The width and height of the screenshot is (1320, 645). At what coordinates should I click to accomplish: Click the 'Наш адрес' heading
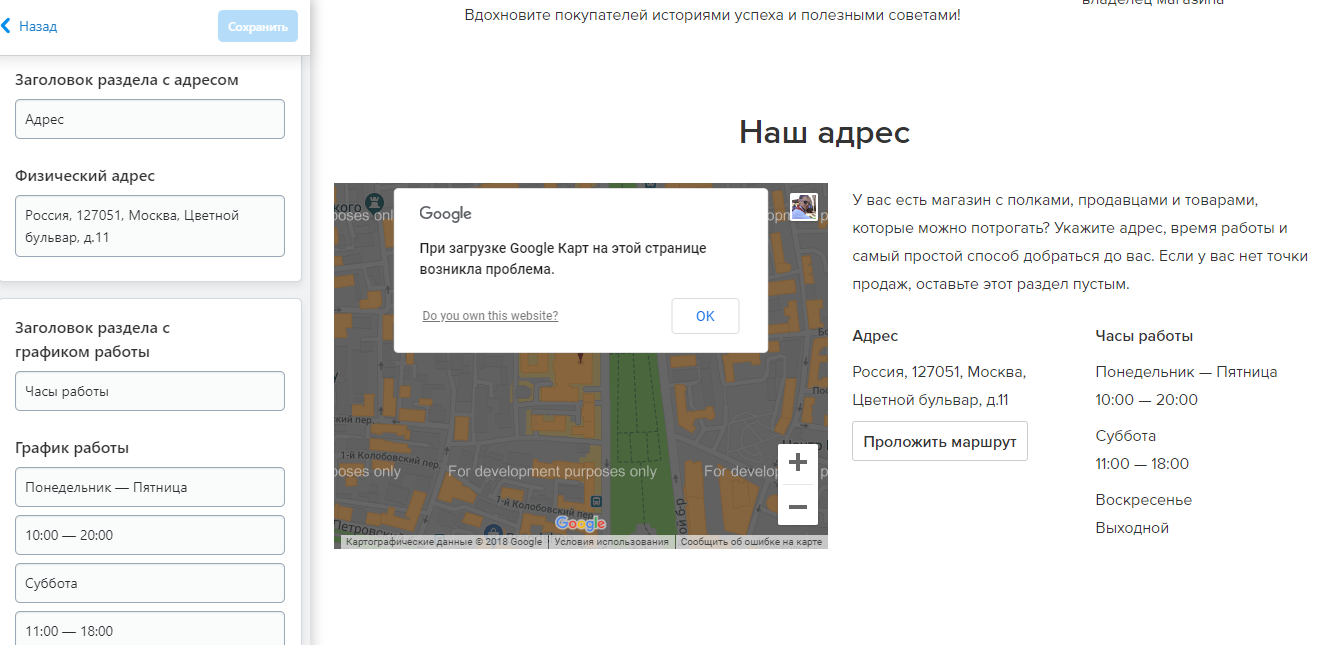(x=825, y=132)
